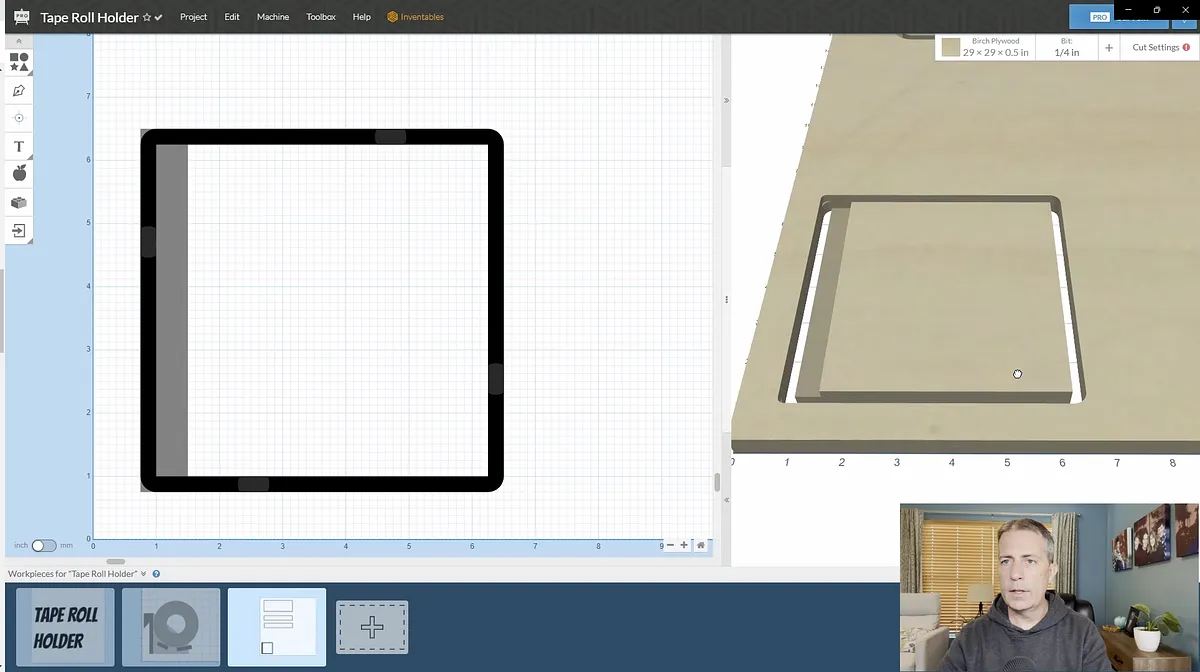The image size is (1200, 672).
Task: Open the Toolbox menu
Action: [x=321, y=17]
